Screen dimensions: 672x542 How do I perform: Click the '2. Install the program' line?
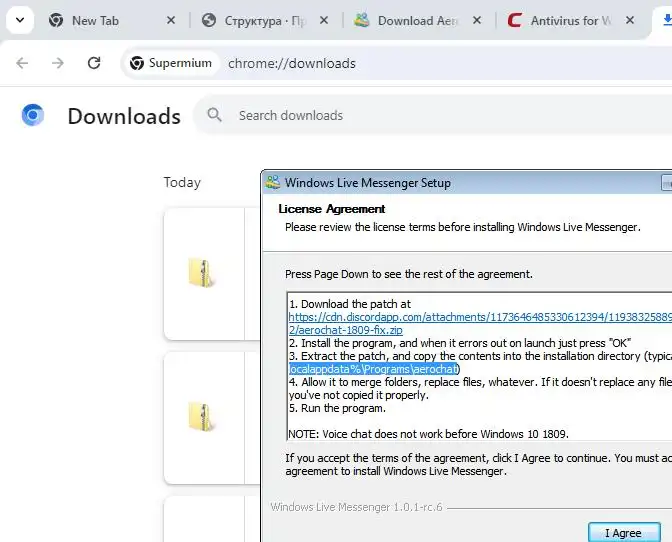click(460, 343)
